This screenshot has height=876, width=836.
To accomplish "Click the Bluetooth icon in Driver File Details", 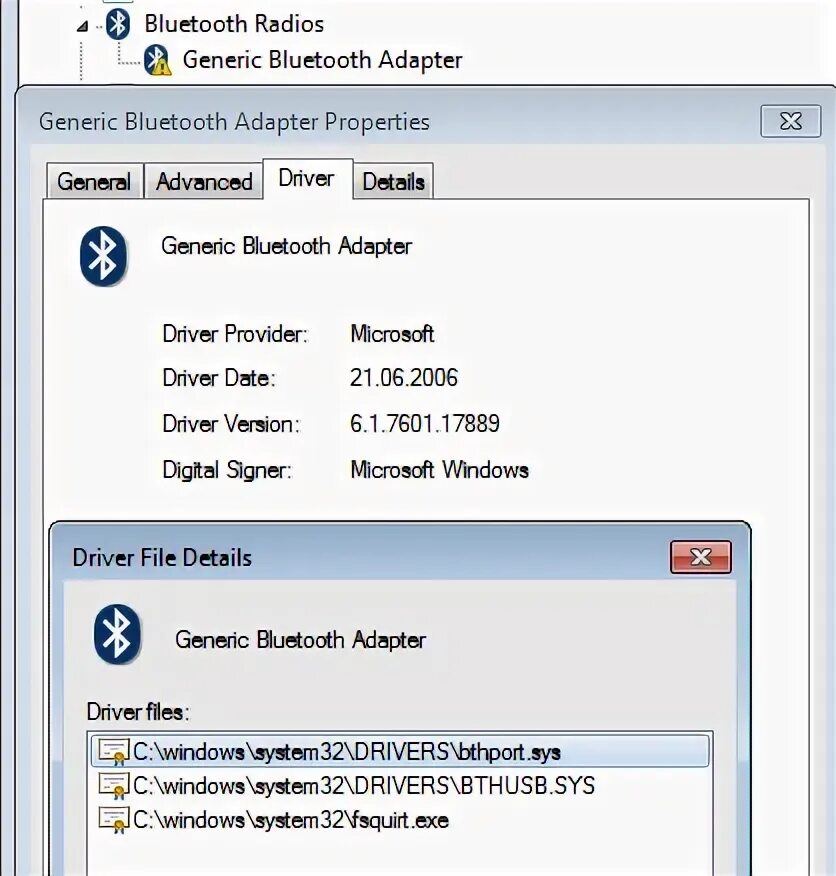I will 117,634.
